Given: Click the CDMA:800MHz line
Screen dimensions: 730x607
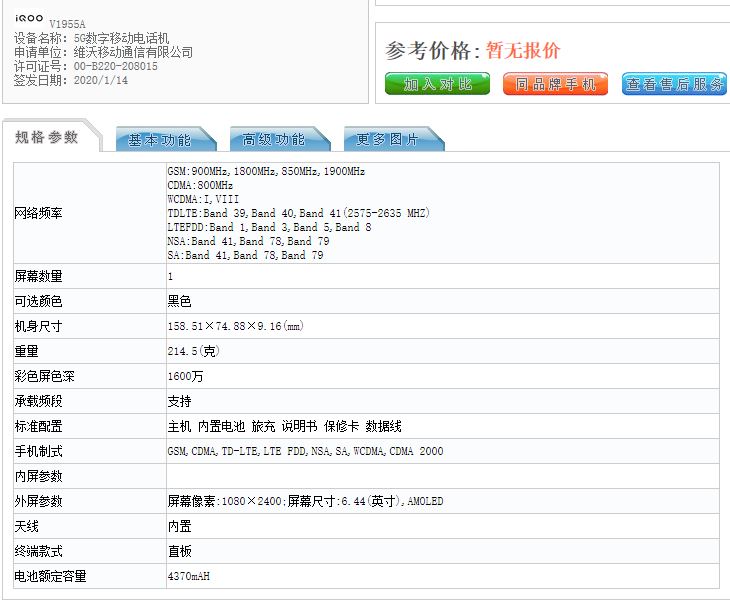Looking at the screenshot, I should (x=200, y=185).
